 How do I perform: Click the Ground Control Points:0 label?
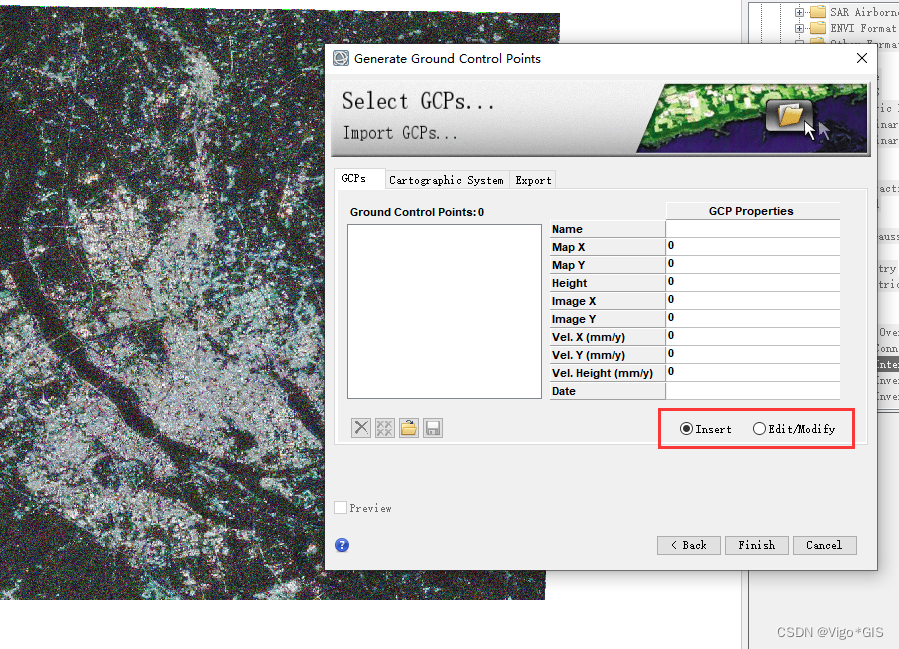pyautogui.click(x=417, y=212)
